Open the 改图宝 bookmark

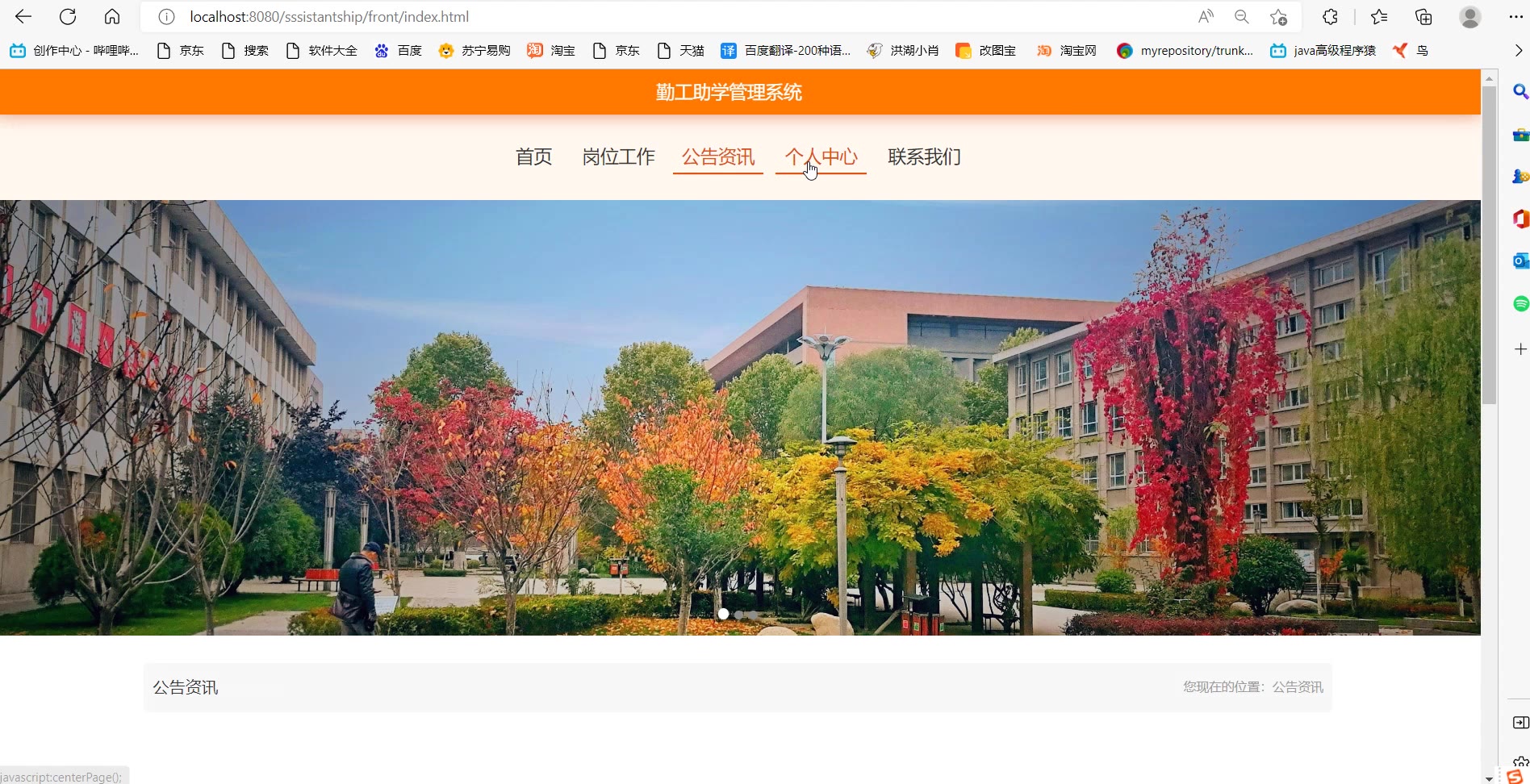pos(986,51)
